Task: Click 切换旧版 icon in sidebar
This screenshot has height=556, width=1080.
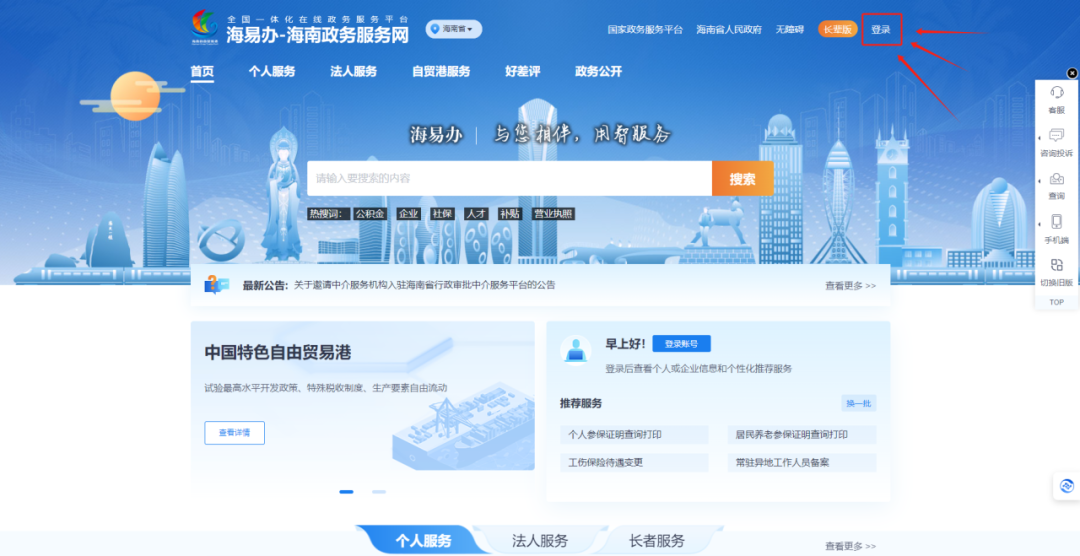Action: pos(1057,265)
